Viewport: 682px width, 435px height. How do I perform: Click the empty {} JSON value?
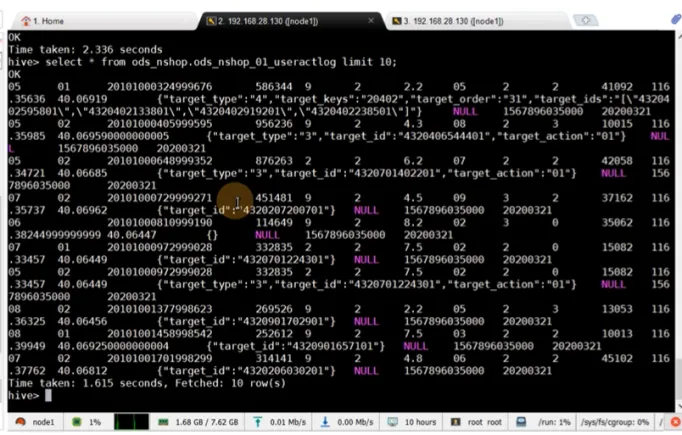point(212,235)
